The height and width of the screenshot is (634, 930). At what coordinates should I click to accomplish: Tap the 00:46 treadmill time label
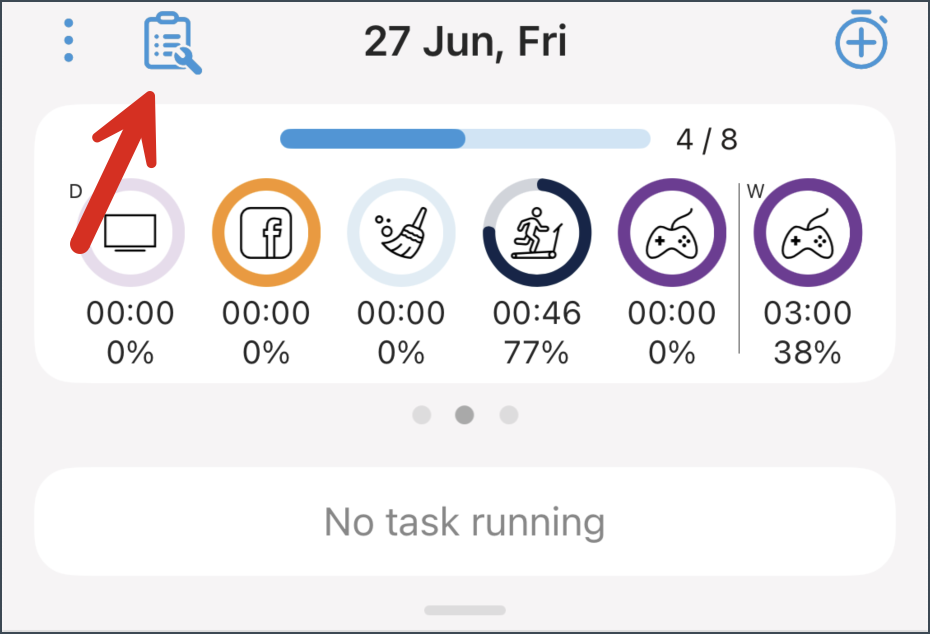click(x=537, y=313)
